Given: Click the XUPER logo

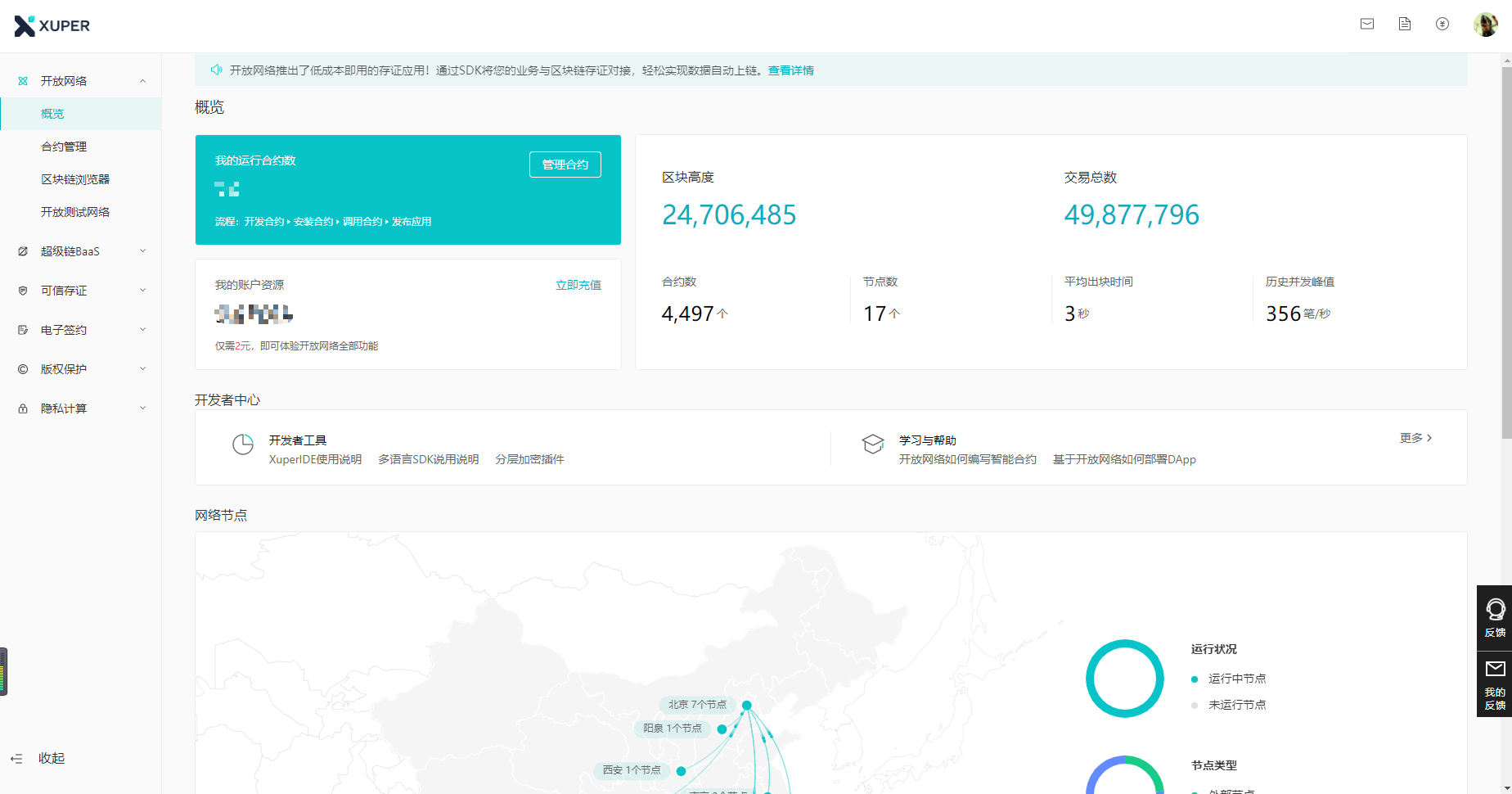Looking at the screenshot, I should point(52,26).
